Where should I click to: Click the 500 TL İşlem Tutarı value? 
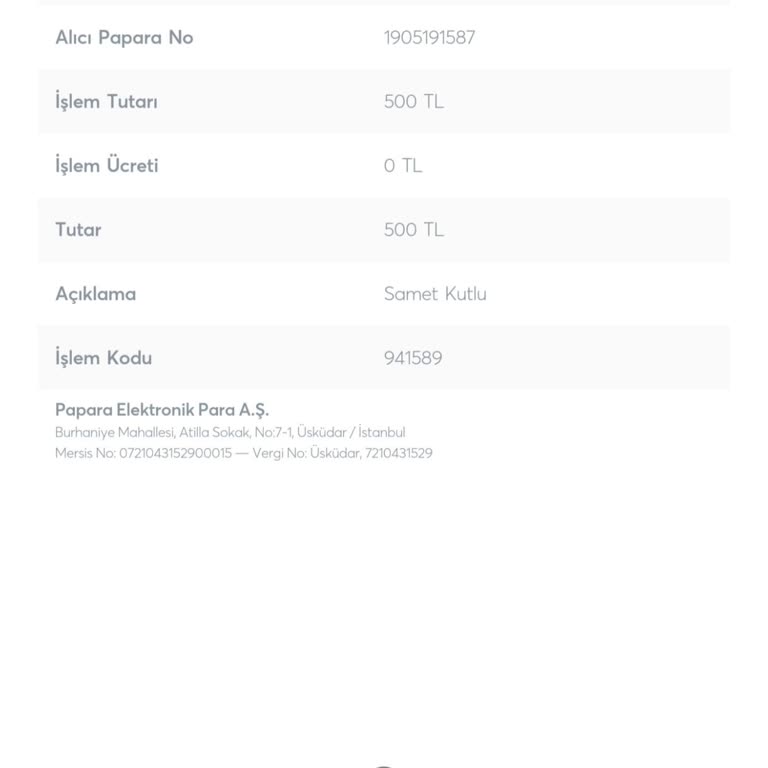coord(414,101)
